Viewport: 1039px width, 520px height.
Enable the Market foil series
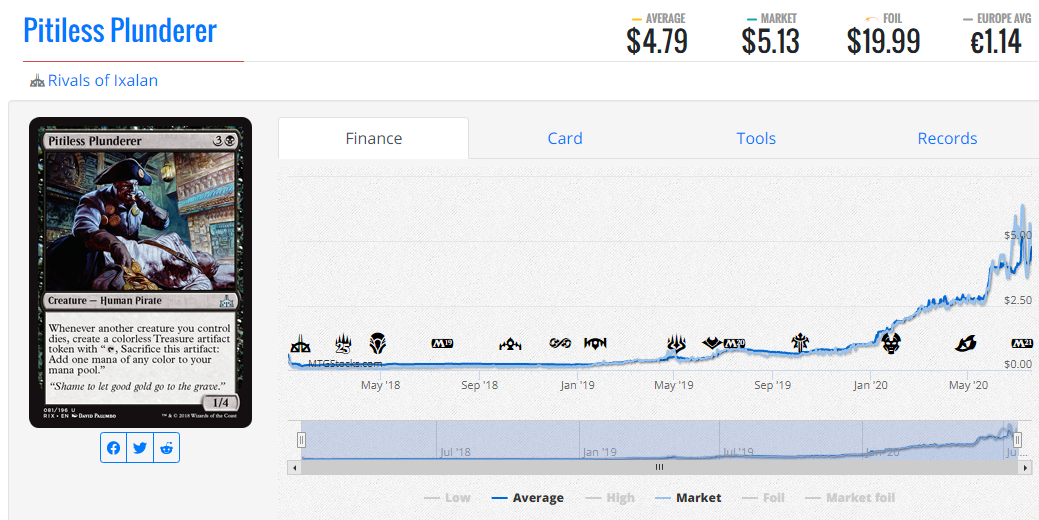[849, 498]
